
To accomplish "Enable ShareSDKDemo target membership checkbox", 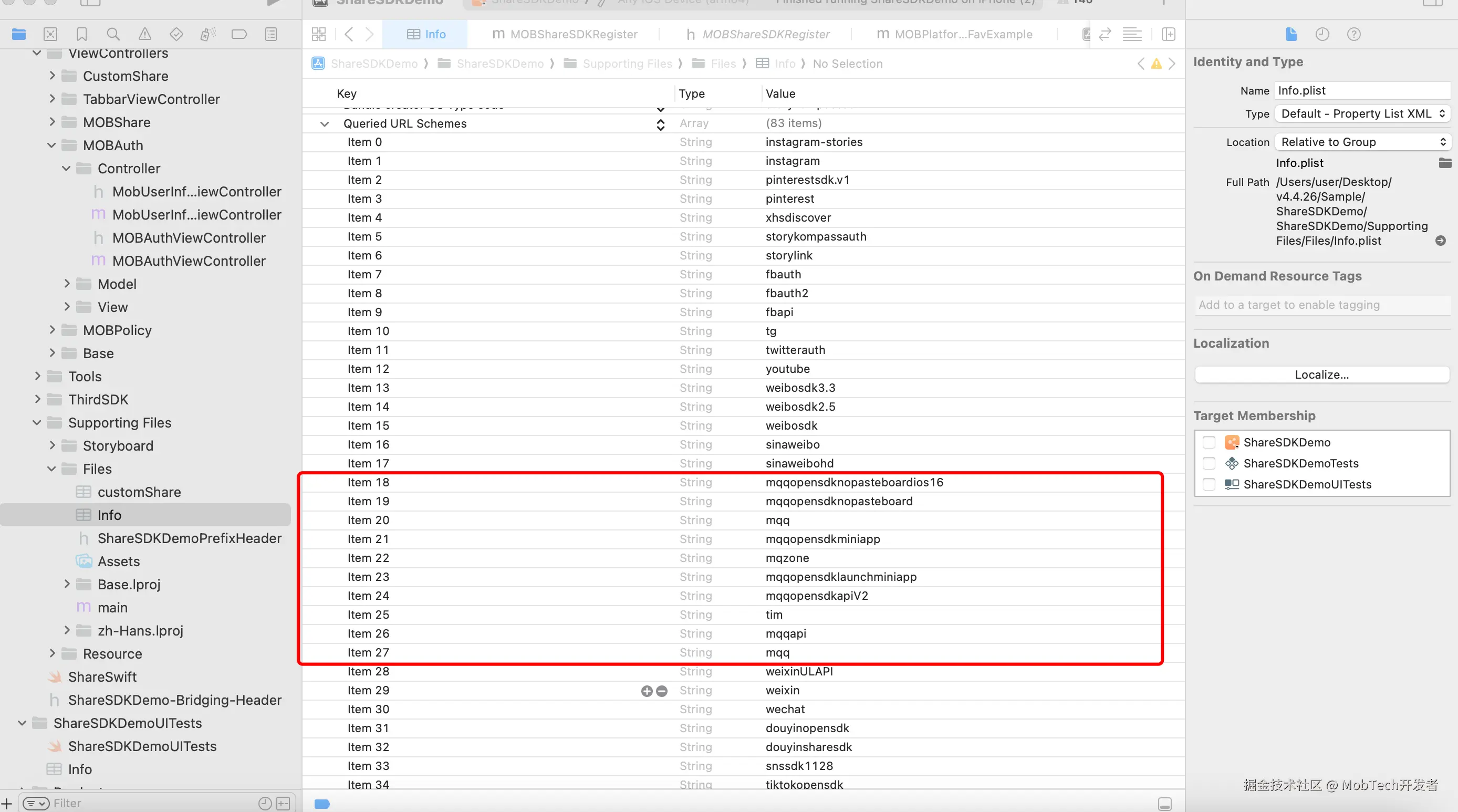I will [x=1209, y=442].
